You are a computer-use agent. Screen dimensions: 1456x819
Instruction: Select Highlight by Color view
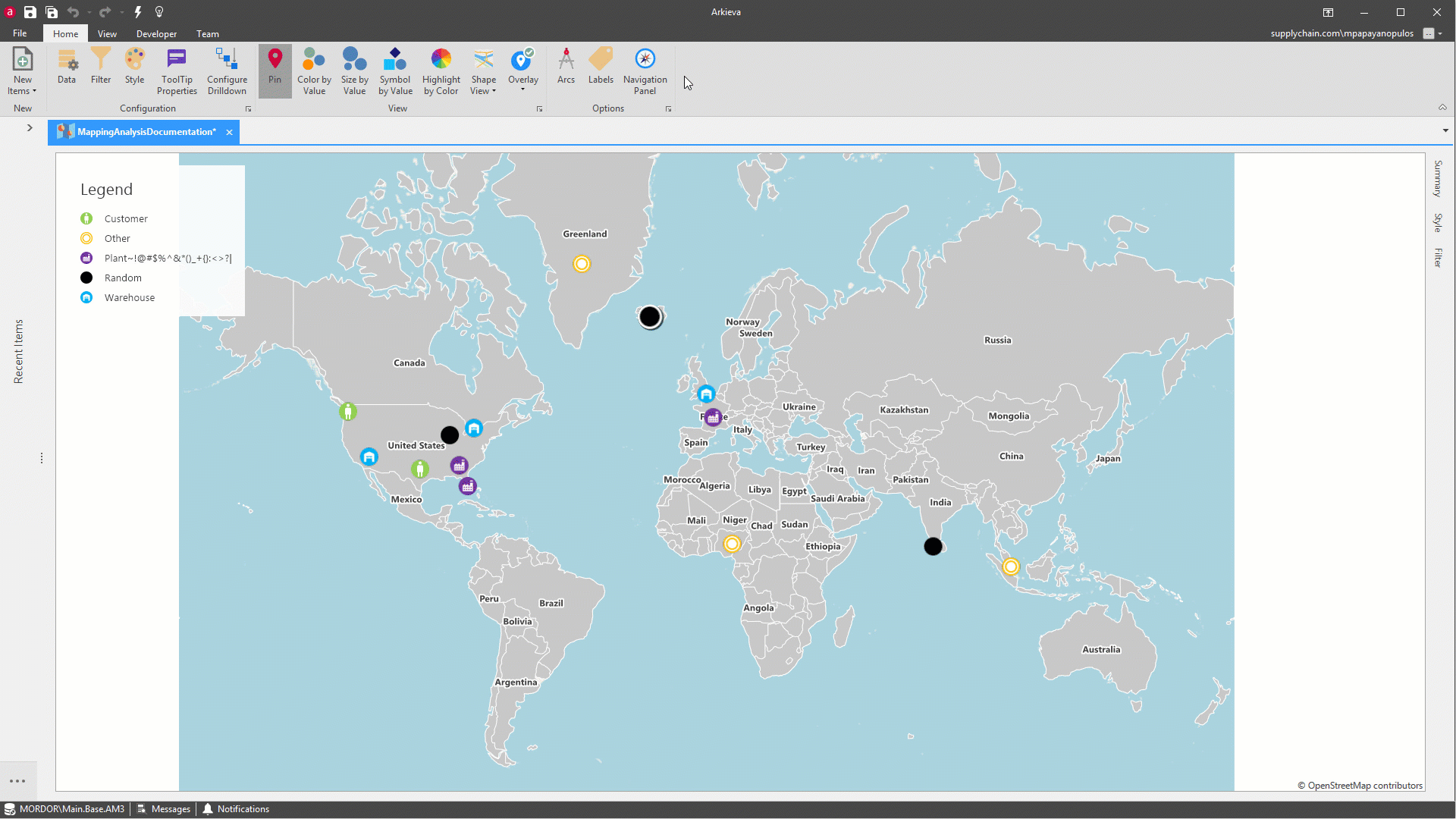441,71
